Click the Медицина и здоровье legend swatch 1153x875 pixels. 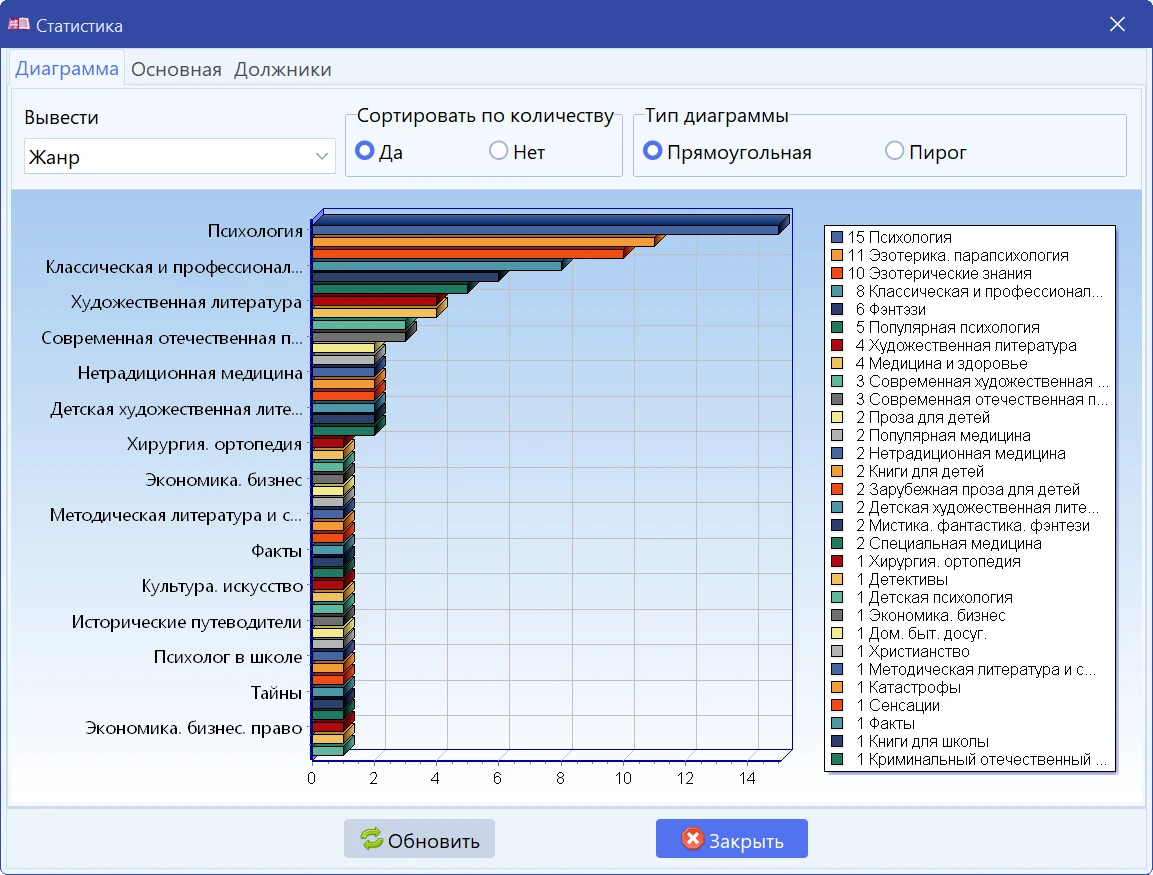click(837, 363)
